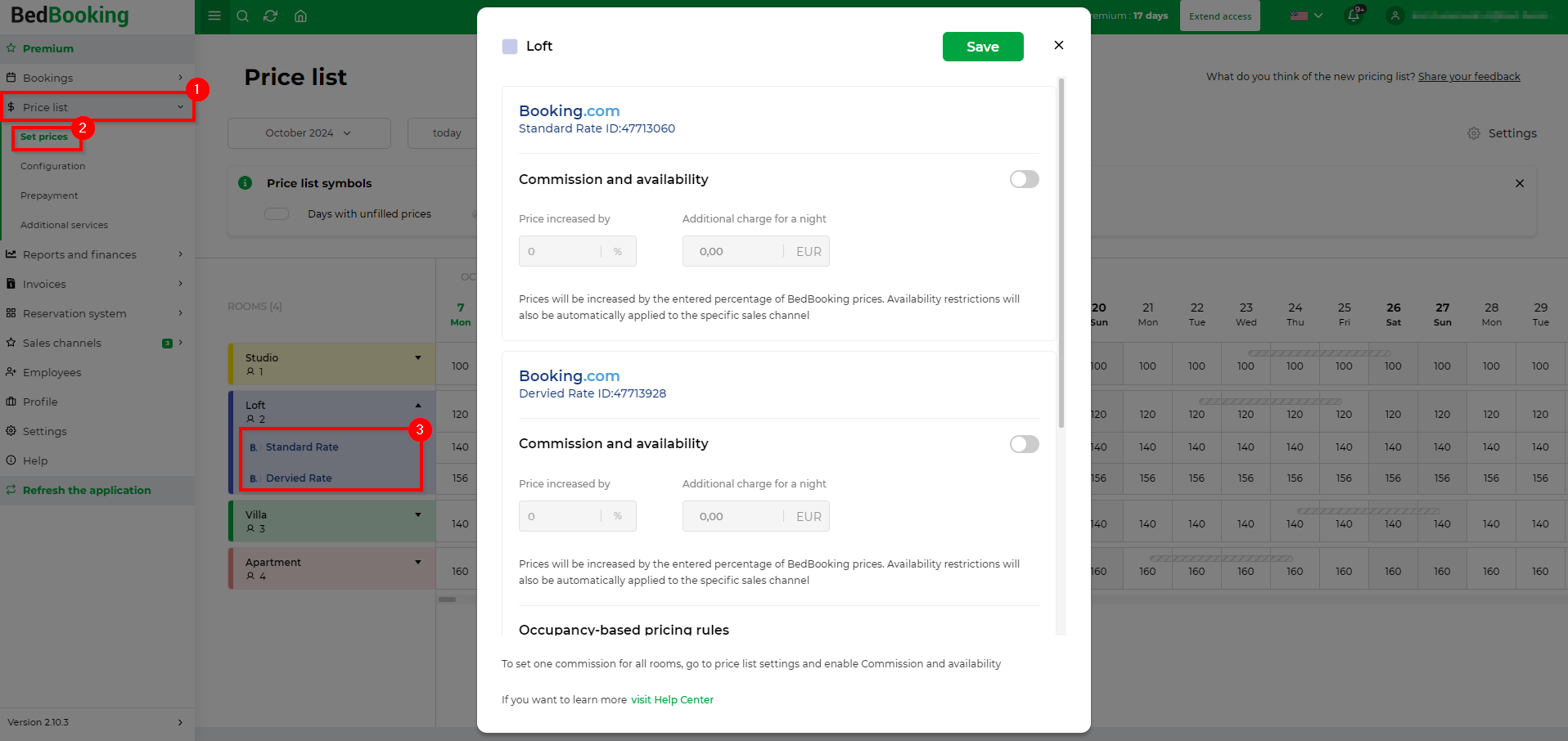Collapse the Price list sidebar menu
1568x741 pixels.
pos(180,107)
